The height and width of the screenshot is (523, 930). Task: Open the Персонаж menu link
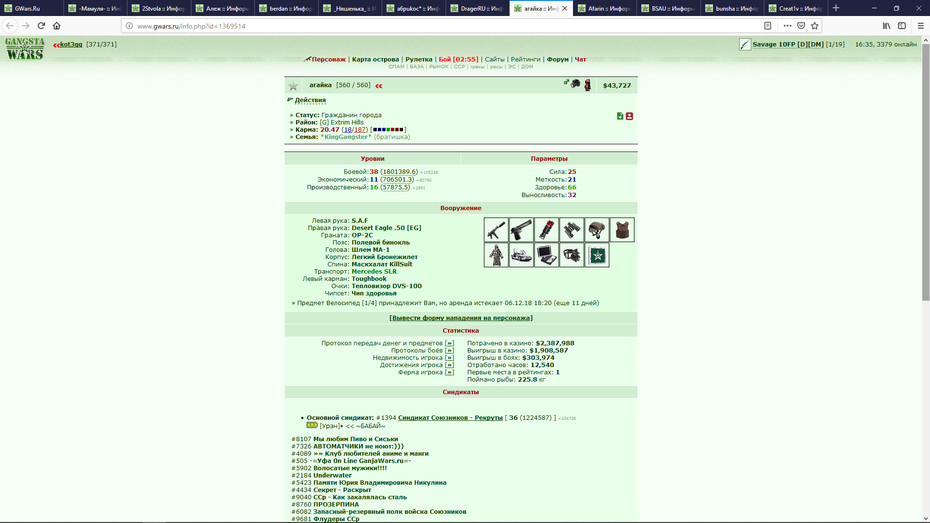pyautogui.click(x=328, y=59)
